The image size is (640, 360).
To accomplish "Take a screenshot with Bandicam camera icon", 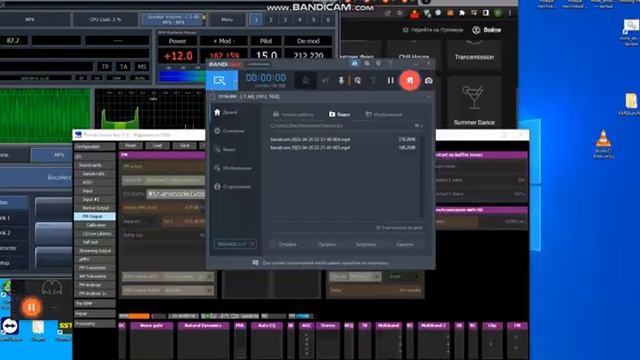I will pos(429,81).
